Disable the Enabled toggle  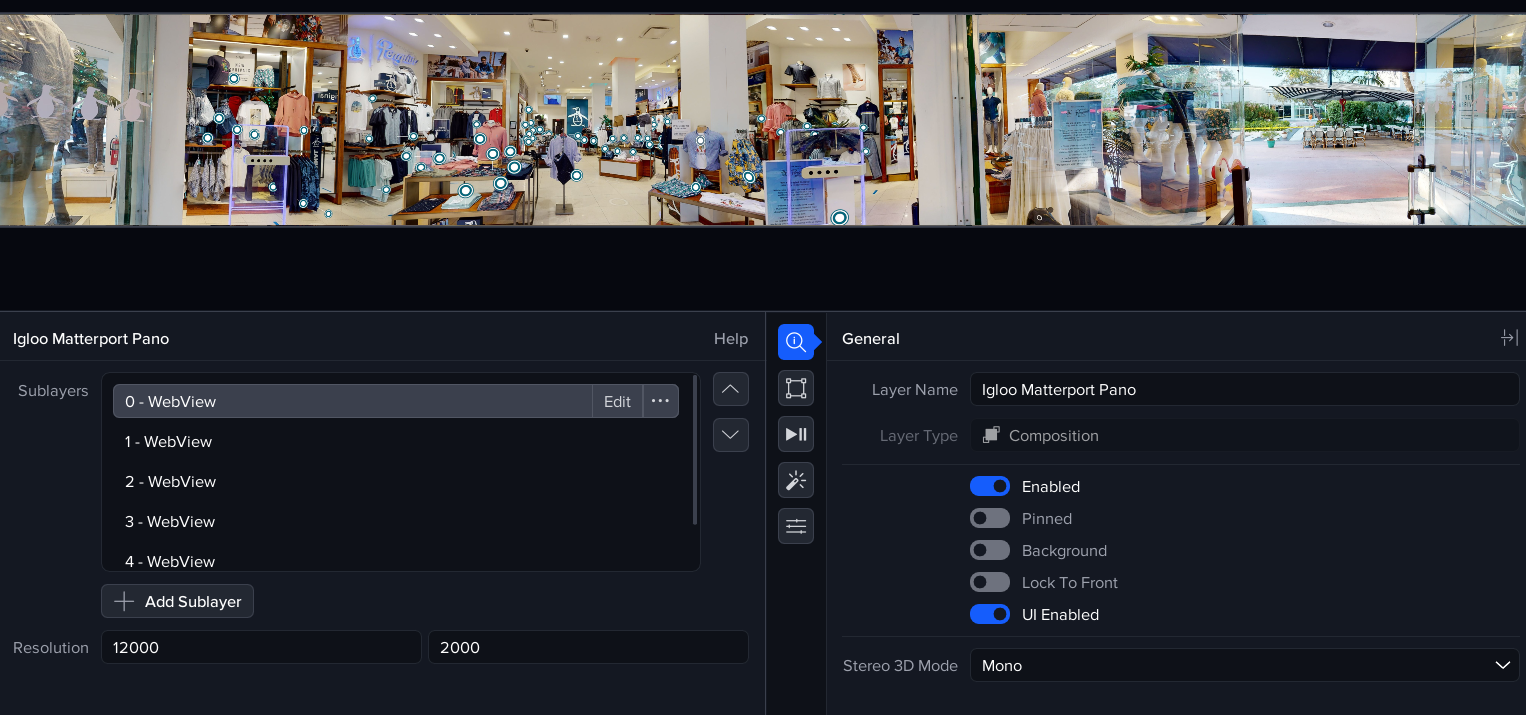click(989, 487)
